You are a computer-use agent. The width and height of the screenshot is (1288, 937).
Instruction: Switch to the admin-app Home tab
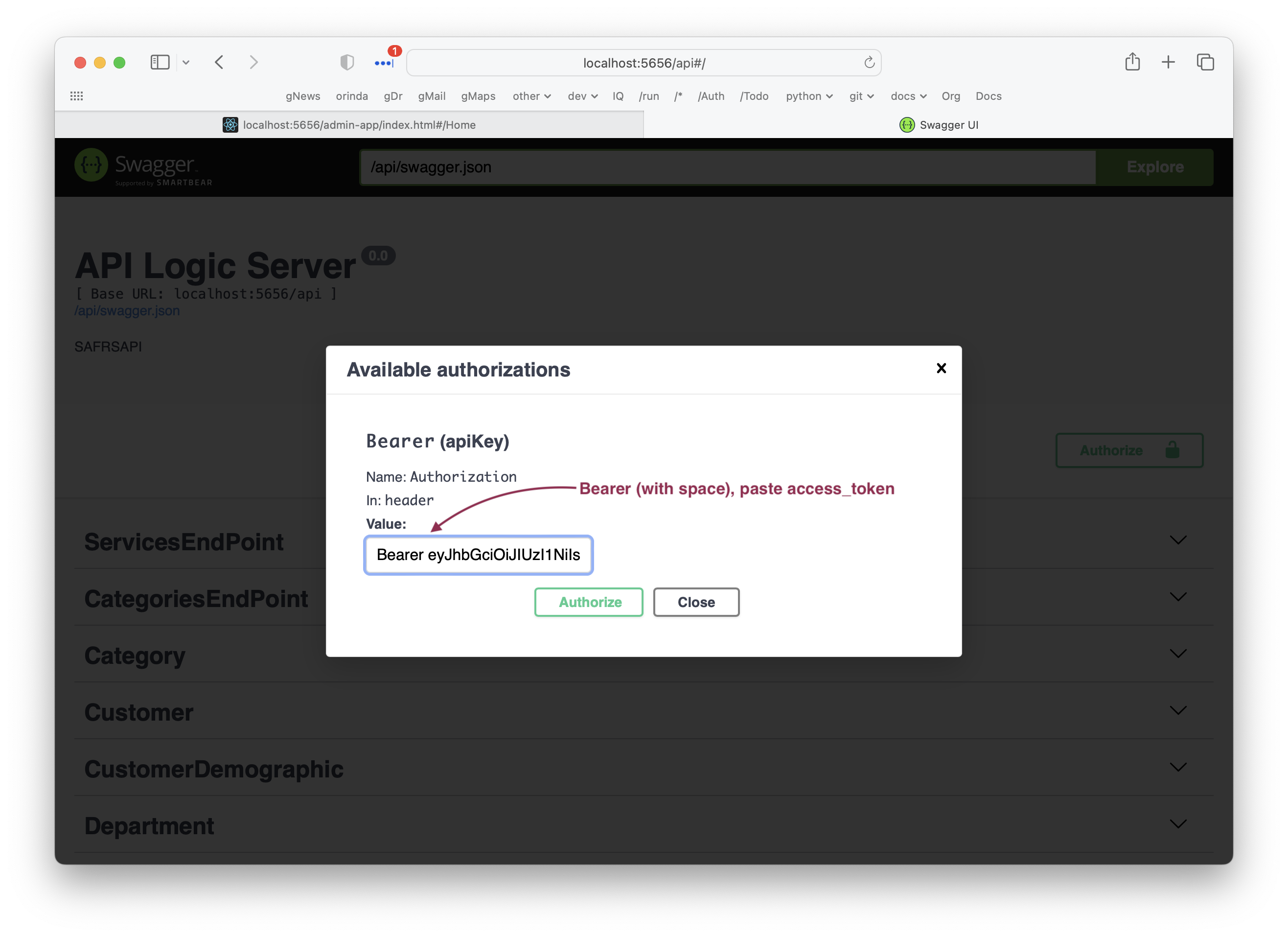pyautogui.click(x=349, y=124)
